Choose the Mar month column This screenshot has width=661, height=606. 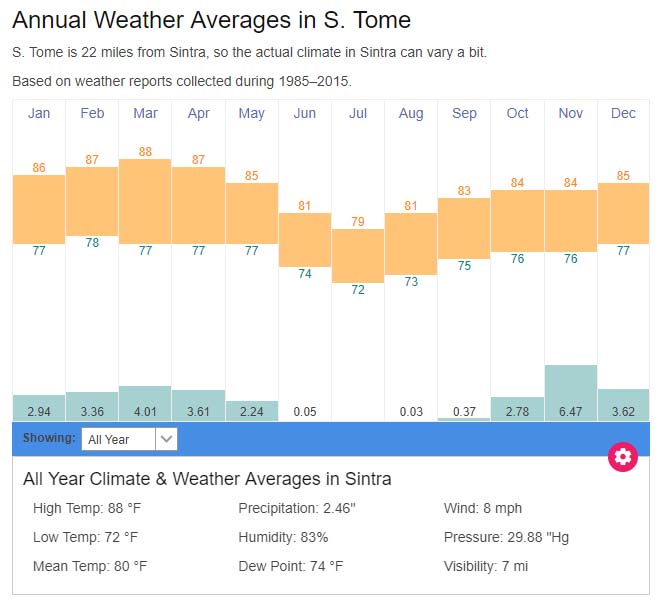click(x=145, y=114)
